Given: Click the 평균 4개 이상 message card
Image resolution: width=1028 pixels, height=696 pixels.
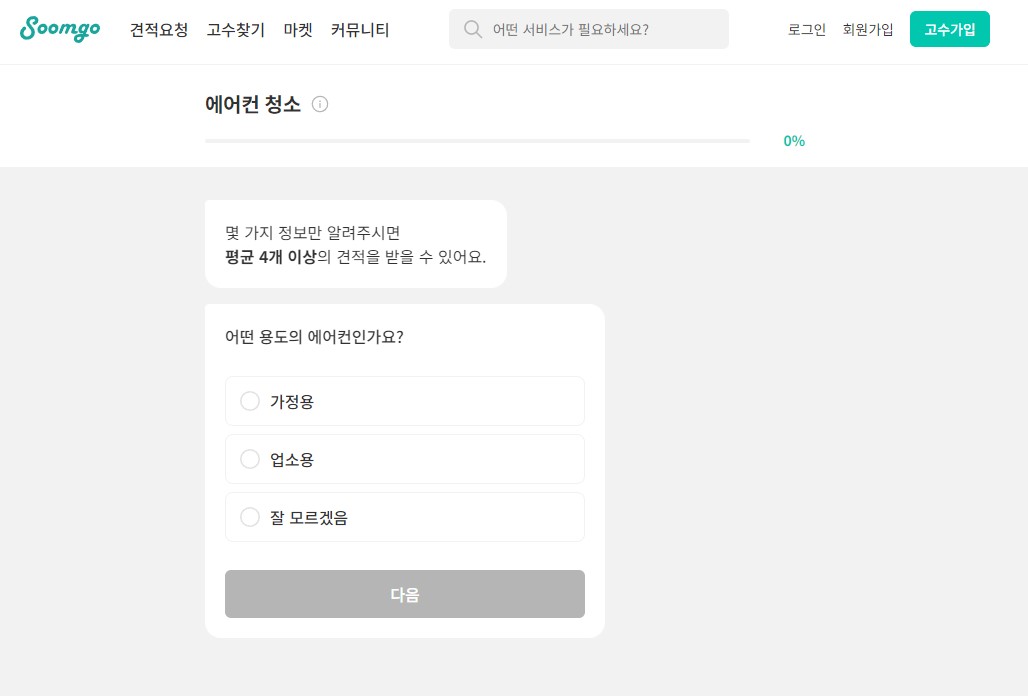Looking at the screenshot, I should click(x=355, y=243).
